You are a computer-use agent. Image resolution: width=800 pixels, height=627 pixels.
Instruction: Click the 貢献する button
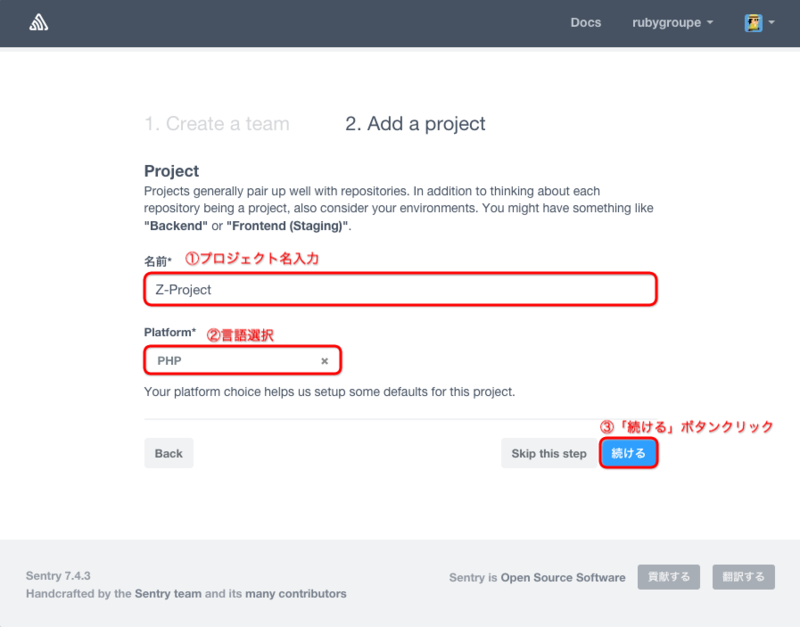pos(668,577)
